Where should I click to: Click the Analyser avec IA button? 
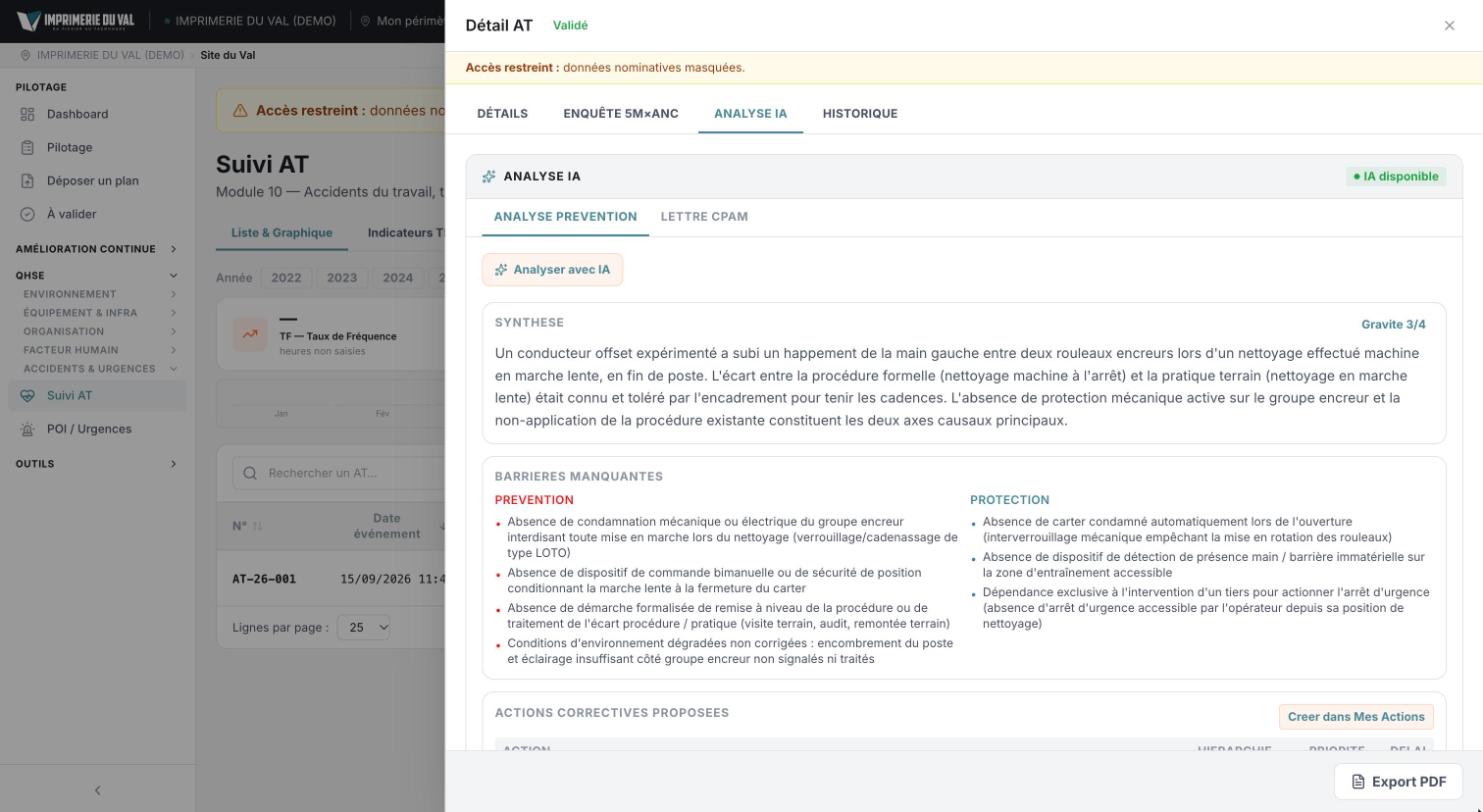552,270
